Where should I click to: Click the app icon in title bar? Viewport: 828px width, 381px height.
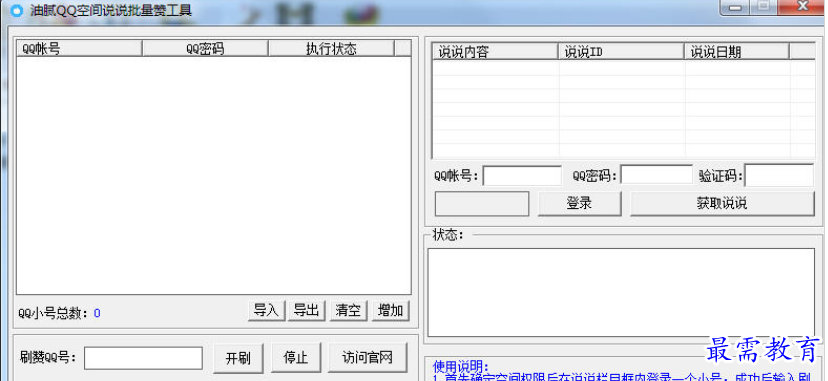coord(17,11)
